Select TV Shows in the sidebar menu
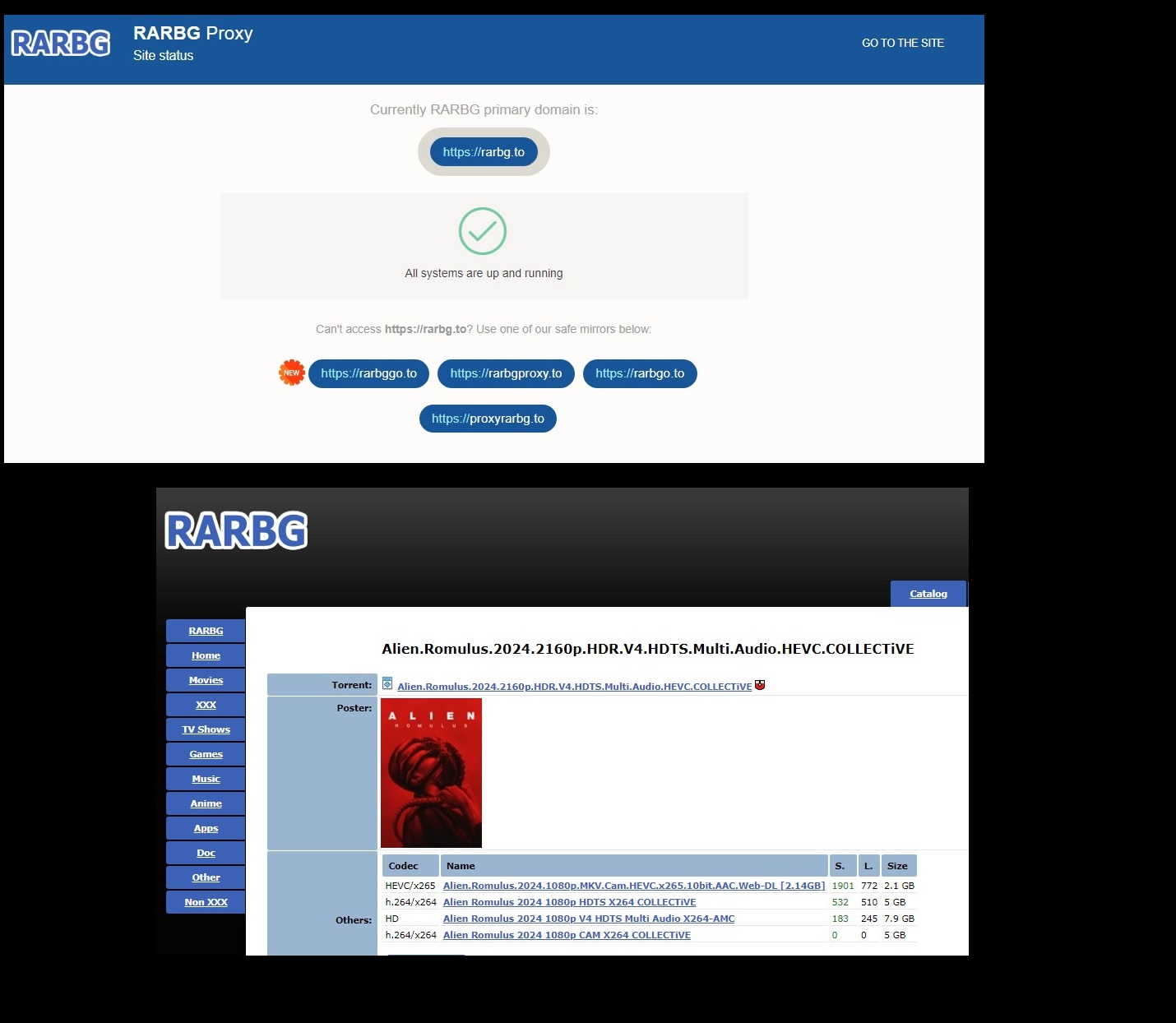Screen dimensions: 1176x1023 pyautogui.click(x=206, y=729)
